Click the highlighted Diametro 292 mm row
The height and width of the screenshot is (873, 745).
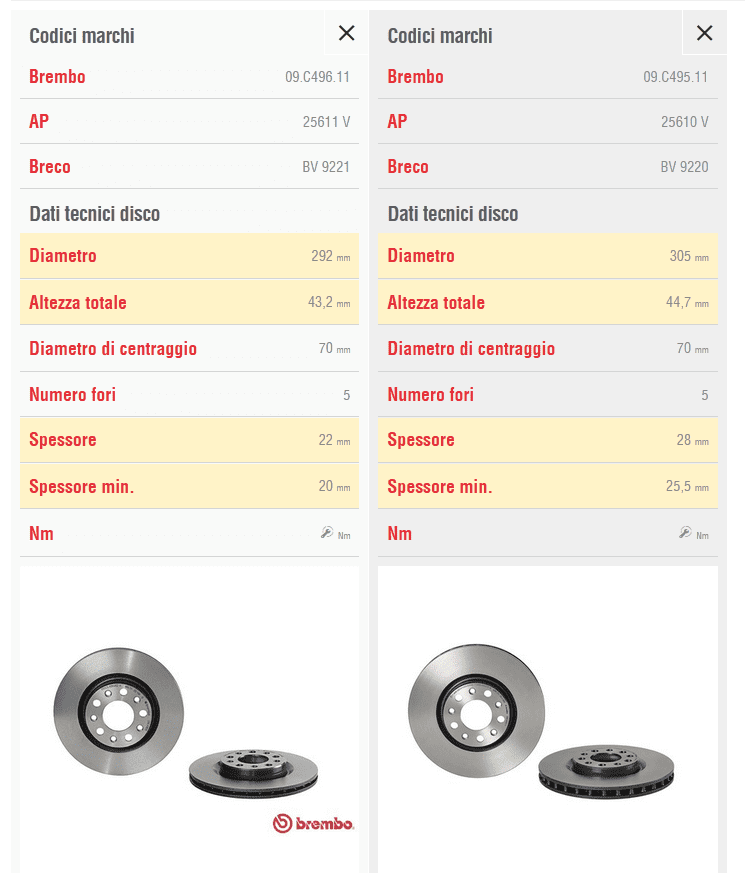[x=189, y=256]
